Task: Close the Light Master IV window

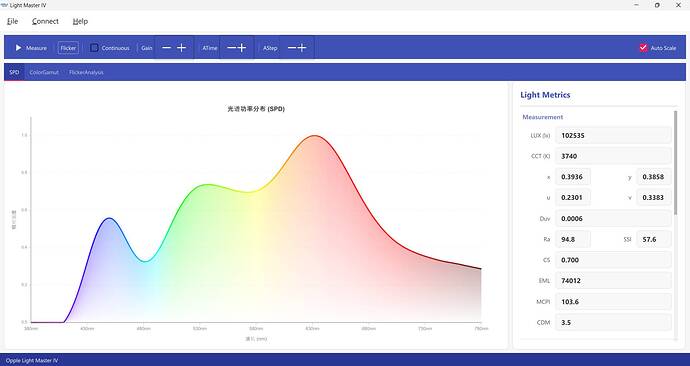Action: pos(678,5)
